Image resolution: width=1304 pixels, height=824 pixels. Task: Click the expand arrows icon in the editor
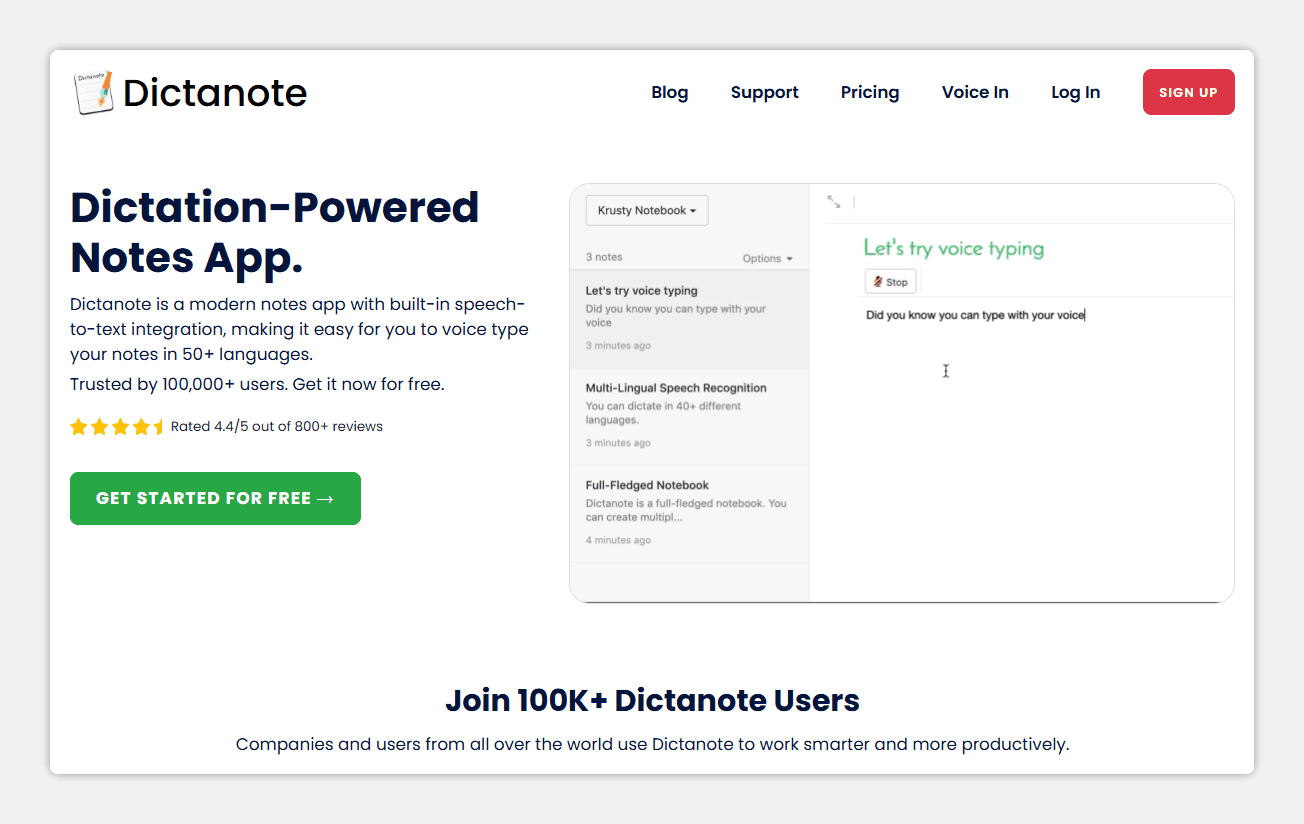click(834, 202)
